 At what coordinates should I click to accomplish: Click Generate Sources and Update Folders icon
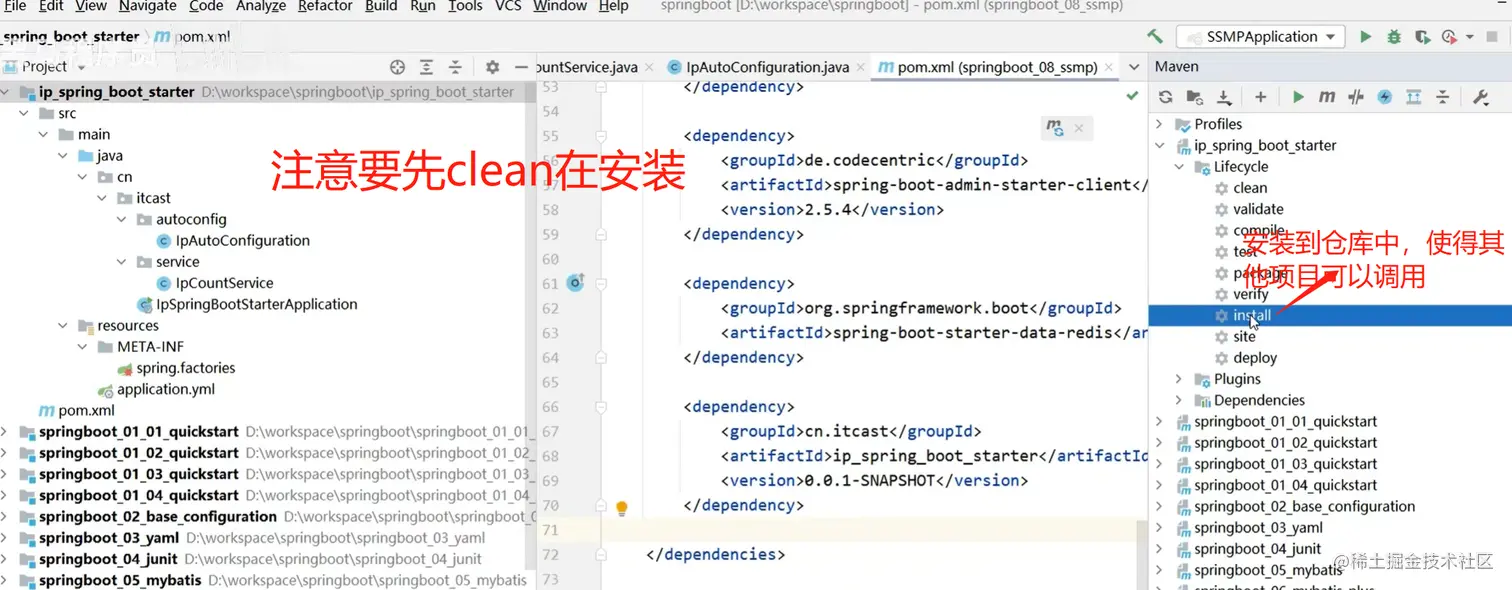click(x=1194, y=97)
